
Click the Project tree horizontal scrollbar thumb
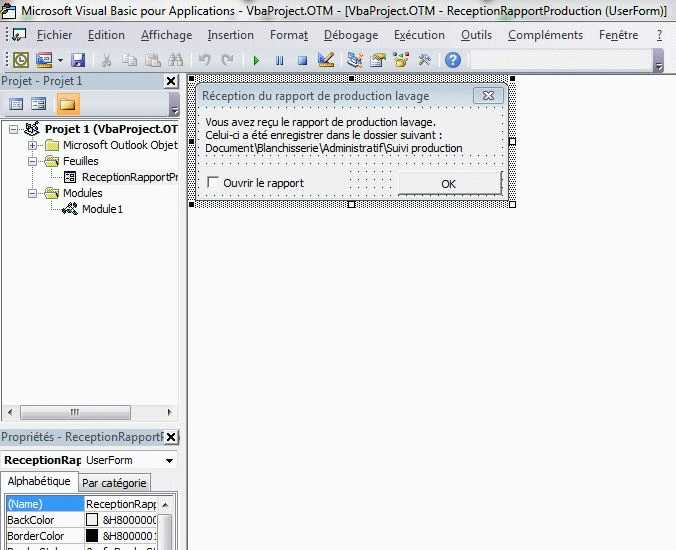point(75,412)
